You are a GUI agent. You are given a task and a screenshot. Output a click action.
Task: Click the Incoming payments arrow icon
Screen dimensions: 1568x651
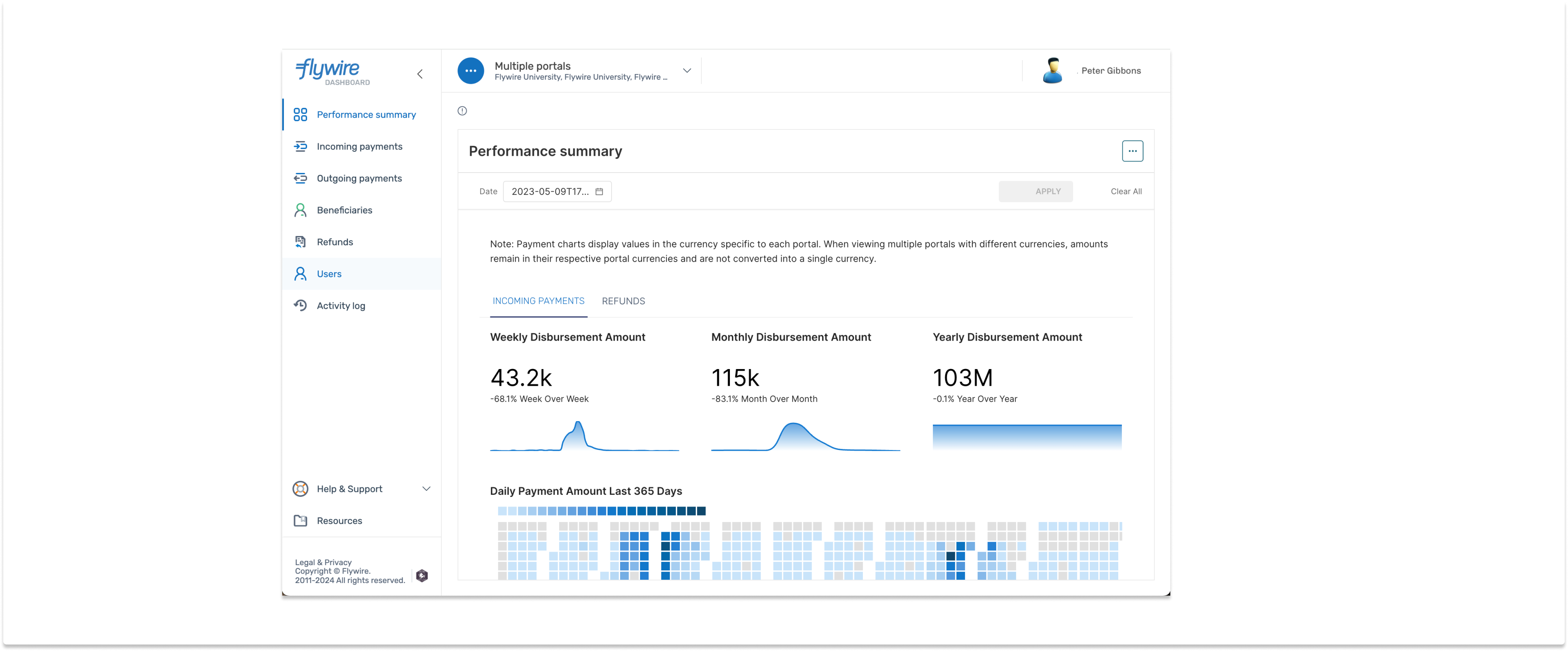[x=300, y=146]
